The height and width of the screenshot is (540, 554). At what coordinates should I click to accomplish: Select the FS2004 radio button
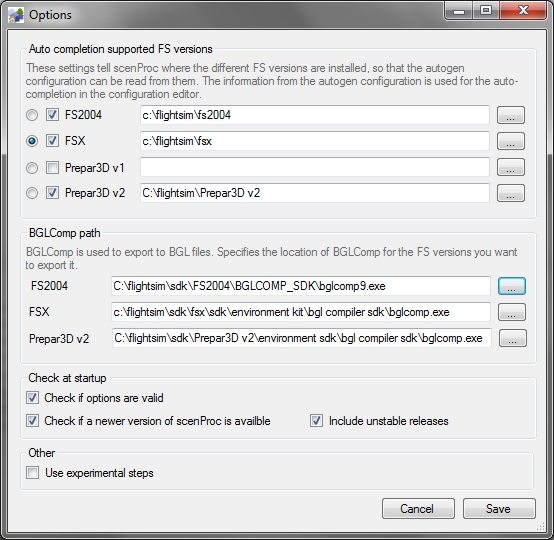32,115
